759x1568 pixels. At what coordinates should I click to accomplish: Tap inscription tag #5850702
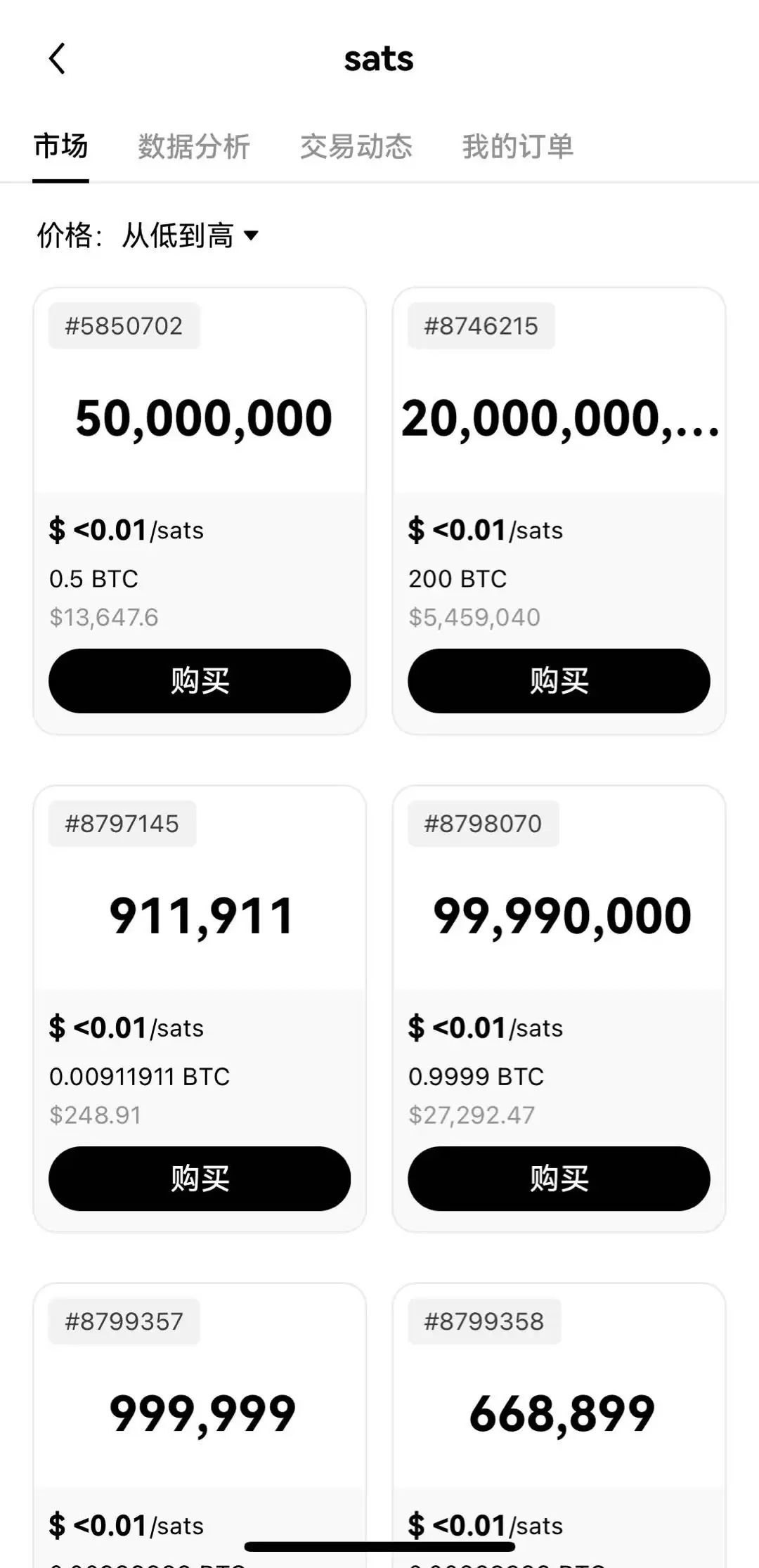pyautogui.click(x=124, y=326)
